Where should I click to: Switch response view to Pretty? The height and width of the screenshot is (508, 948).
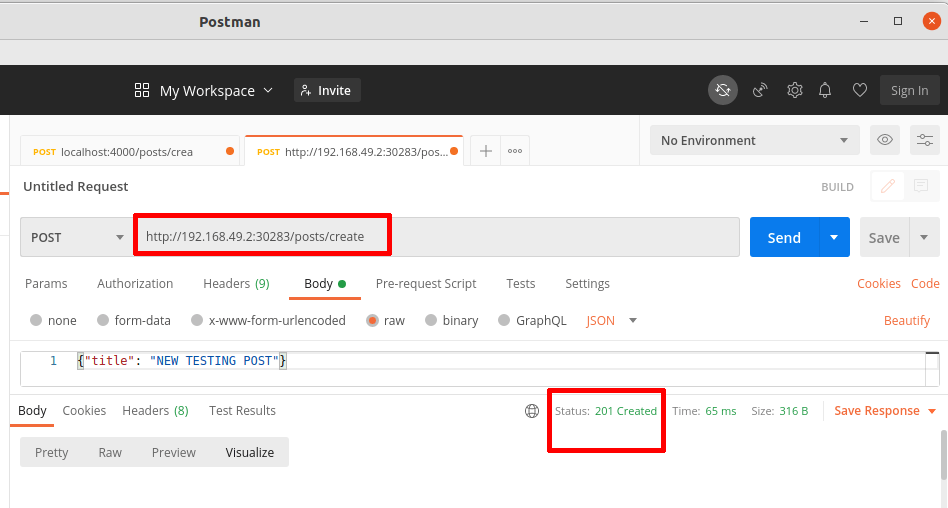point(51,452)
